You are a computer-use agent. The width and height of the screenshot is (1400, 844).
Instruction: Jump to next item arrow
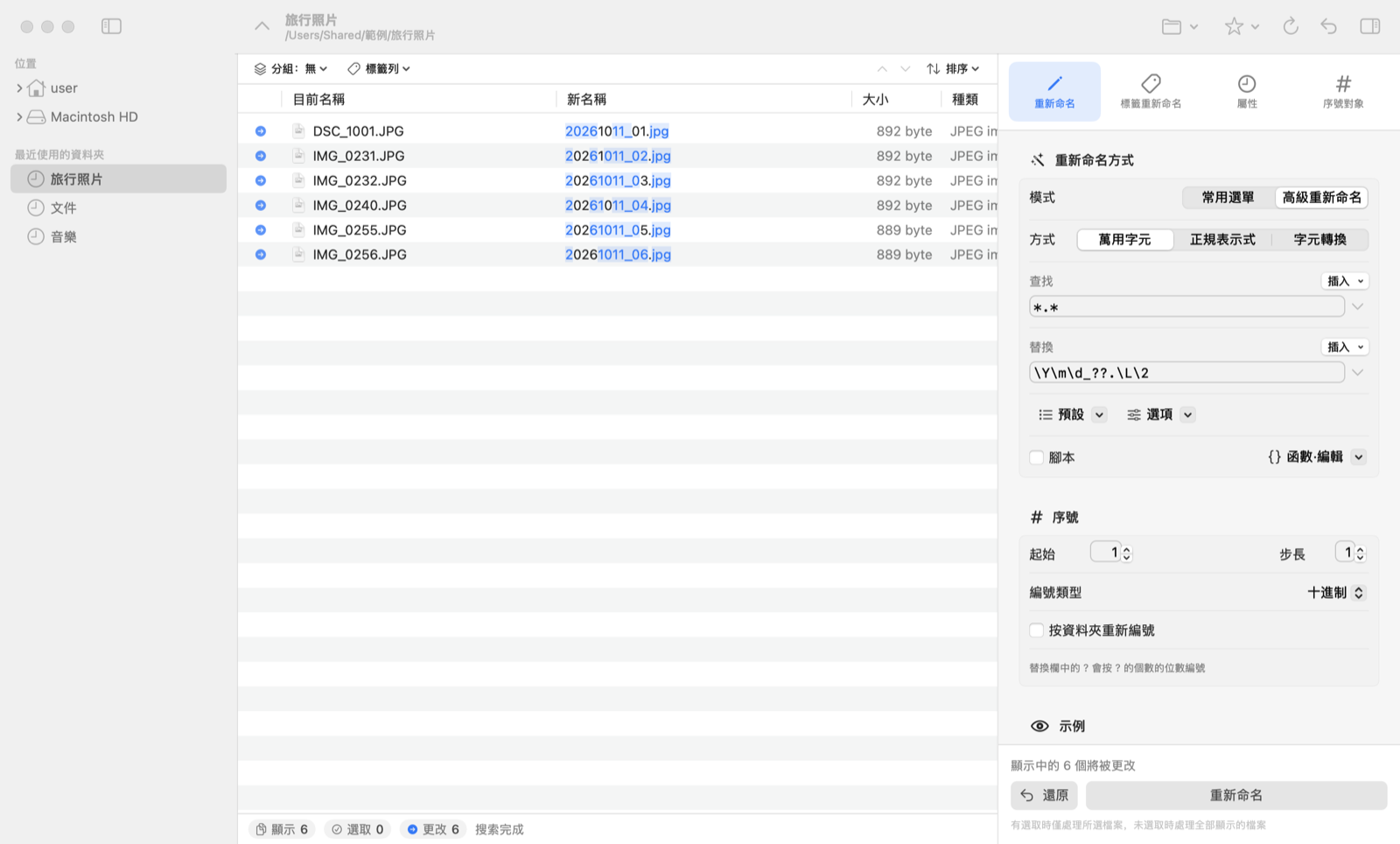[906, 68]
